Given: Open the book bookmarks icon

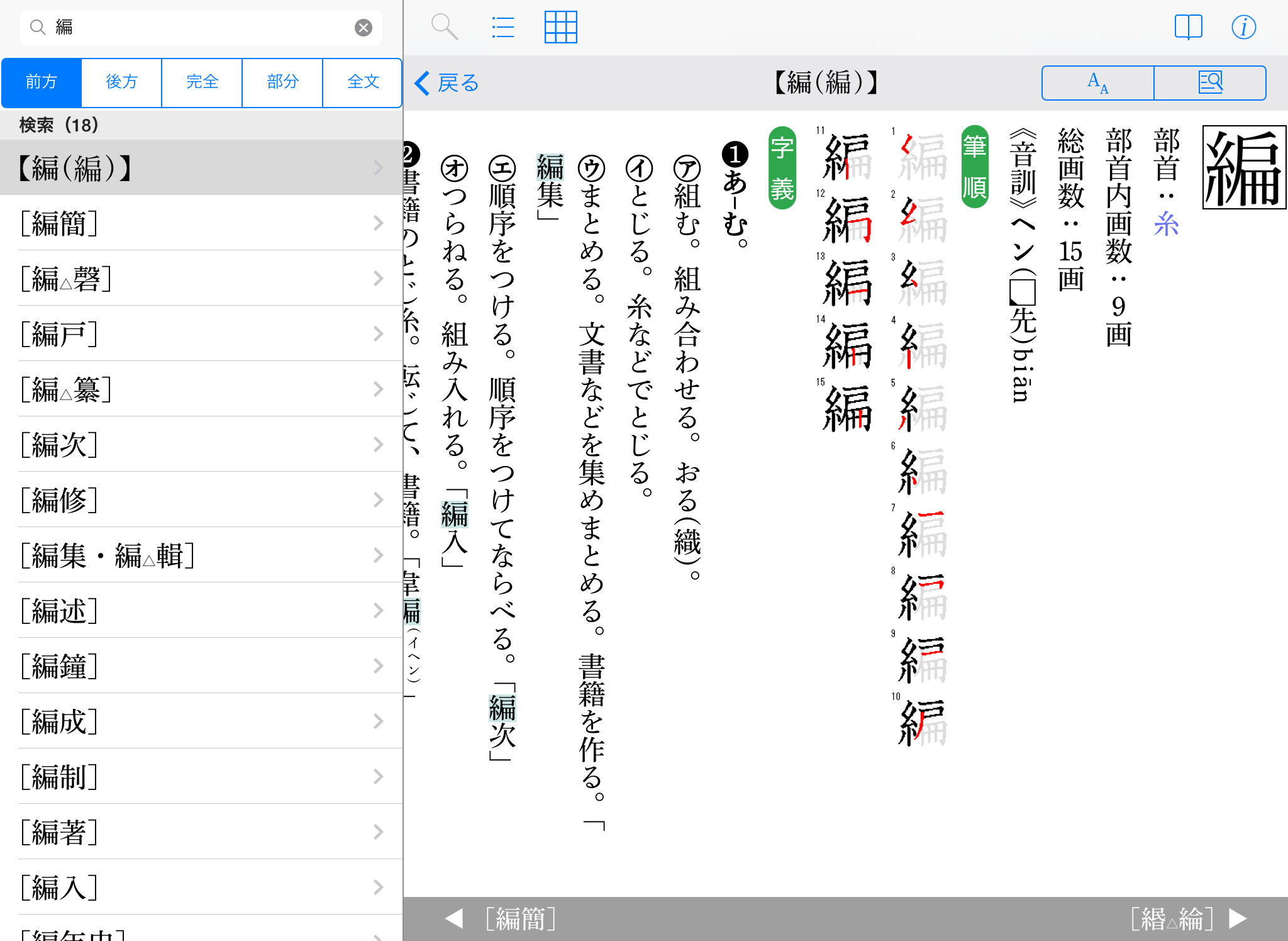Looking at the screenshot, I should tap(1188, 27).
